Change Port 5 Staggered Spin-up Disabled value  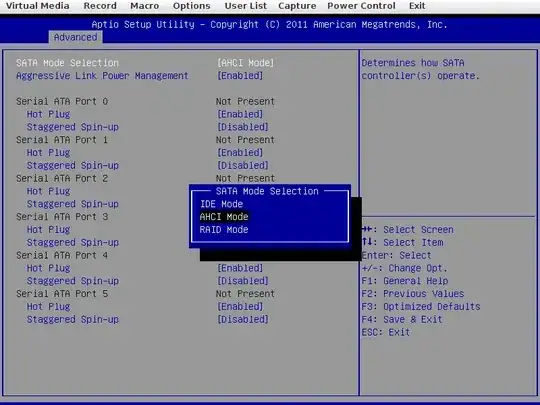pyautogui.click(x=242, y=320)
